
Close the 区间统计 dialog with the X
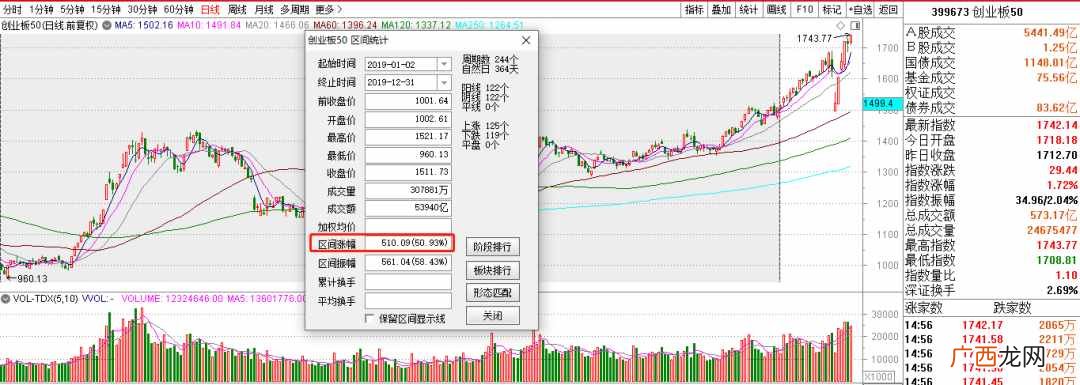(526, 41)
